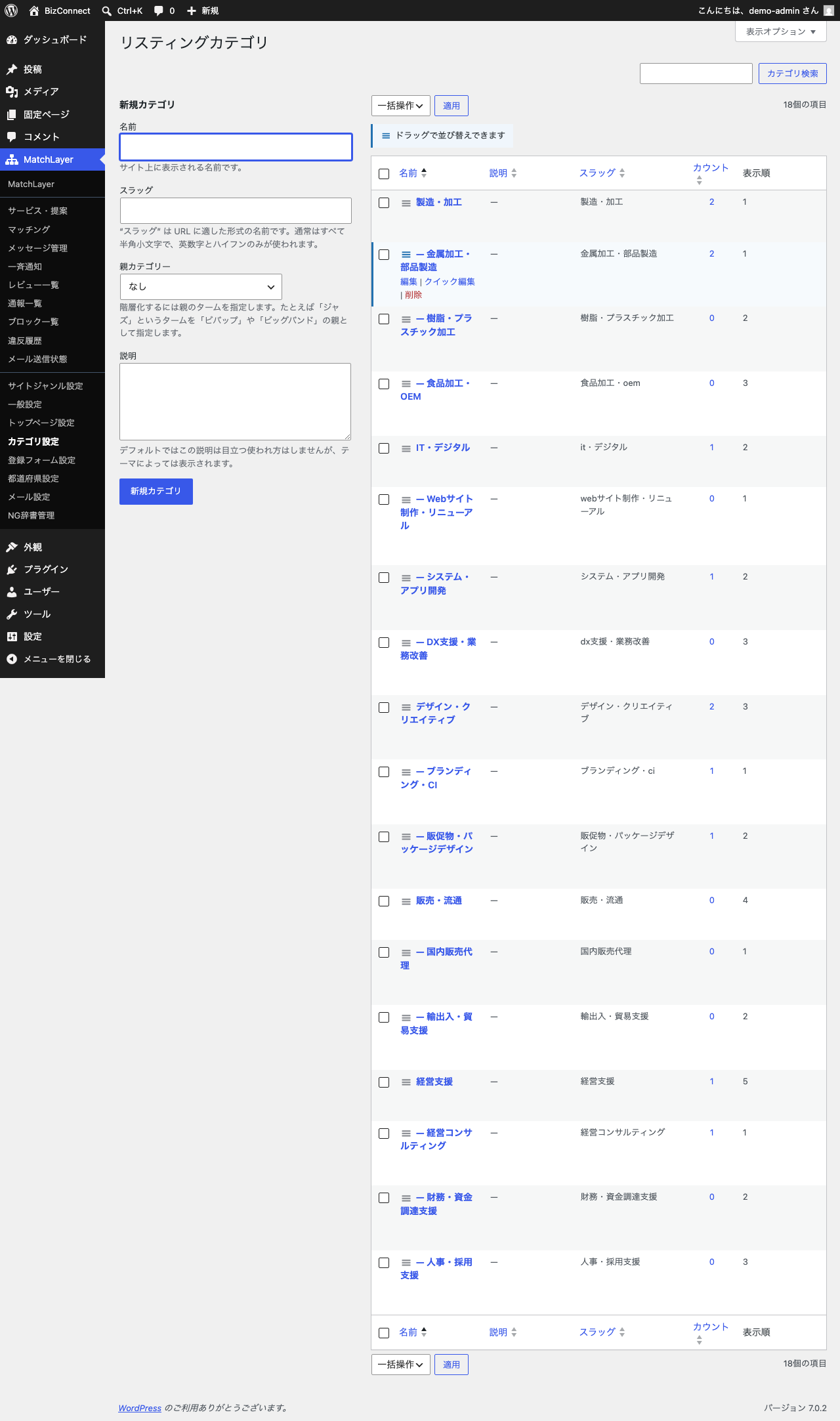Sort by 説明 column header

(503, 173)
